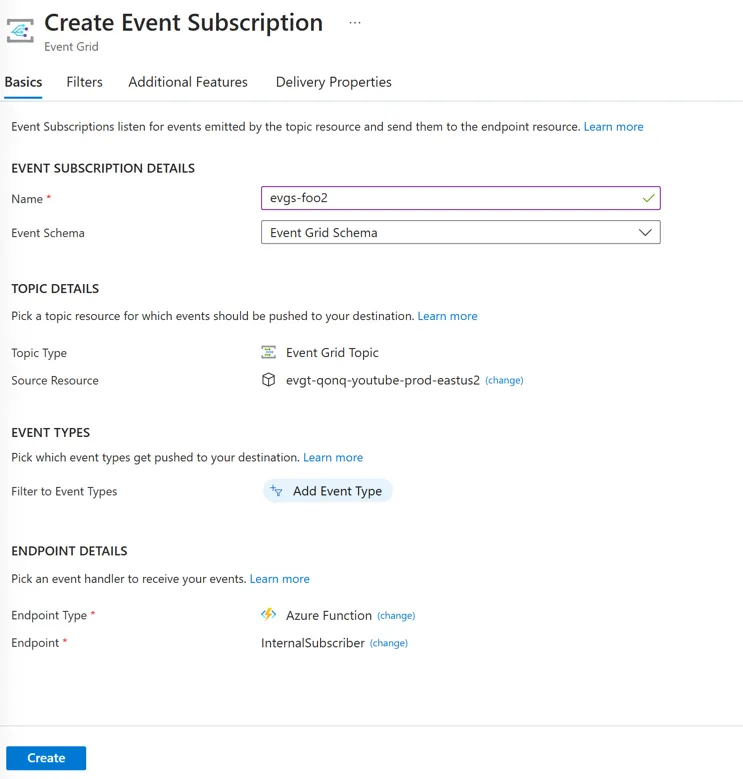Click the EVENT SUBSCRIPTION DETAILS heading
Viewport: 743px width, 779px height.
click(x=103, y=168)
